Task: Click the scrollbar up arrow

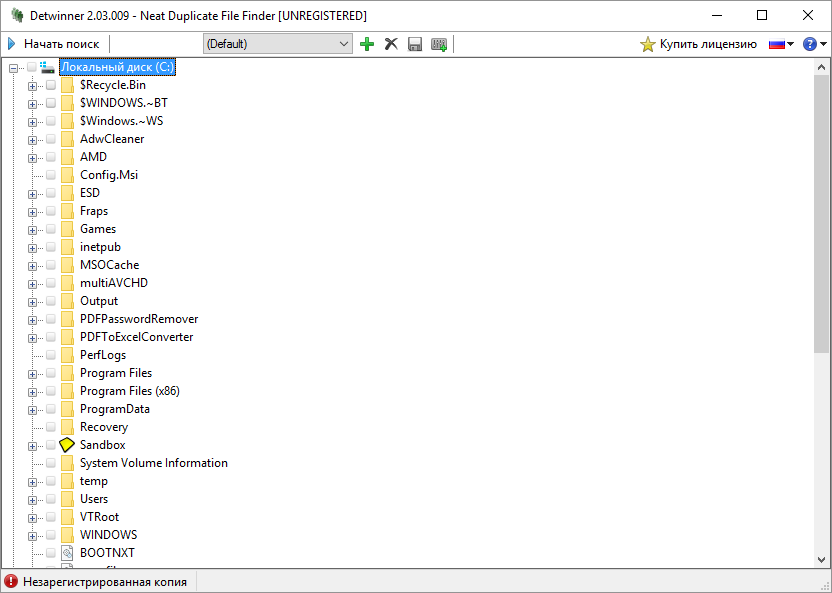Action: pyautogui.click(x=821, y=67)
